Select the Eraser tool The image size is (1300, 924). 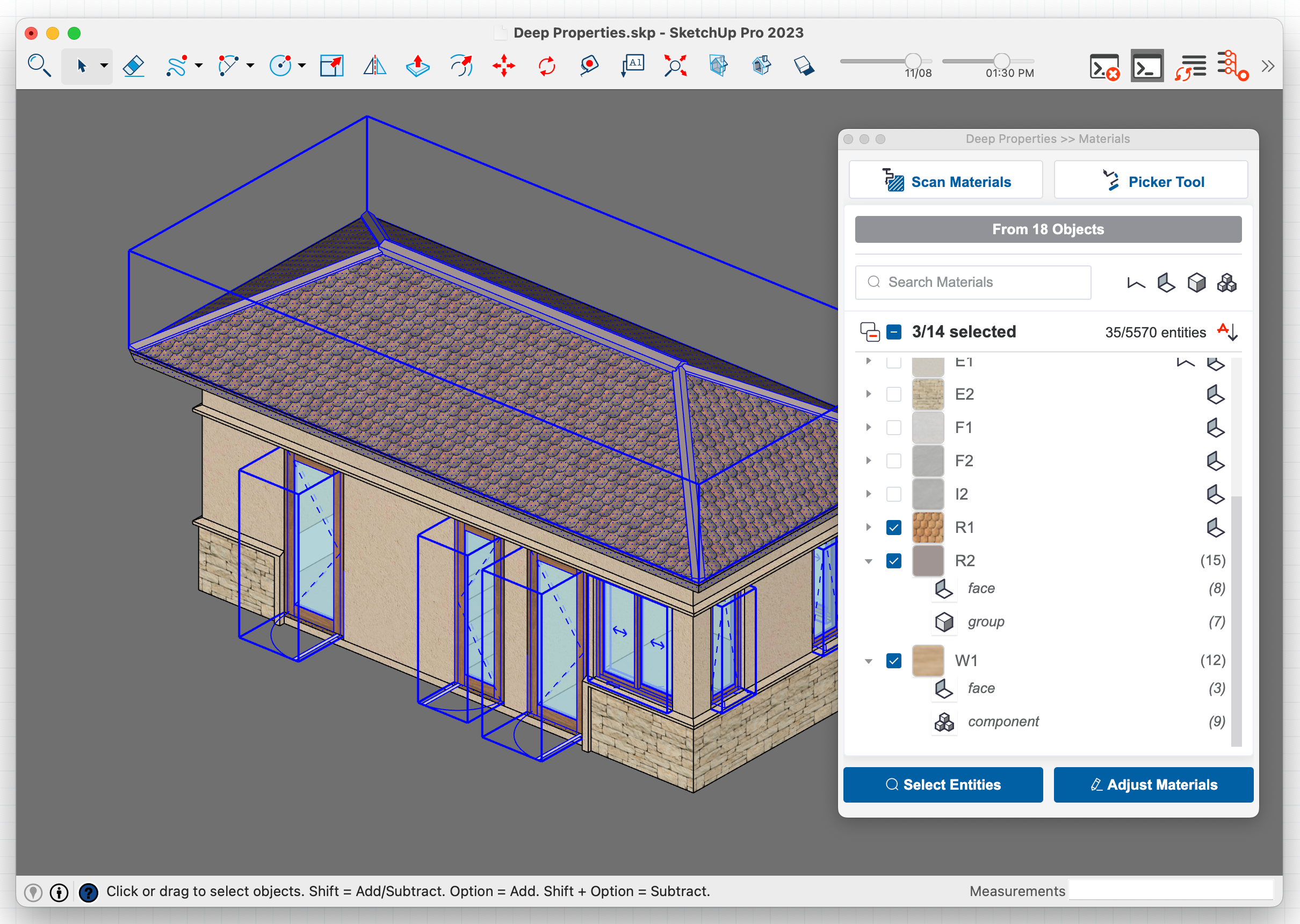tap(134, 66)
